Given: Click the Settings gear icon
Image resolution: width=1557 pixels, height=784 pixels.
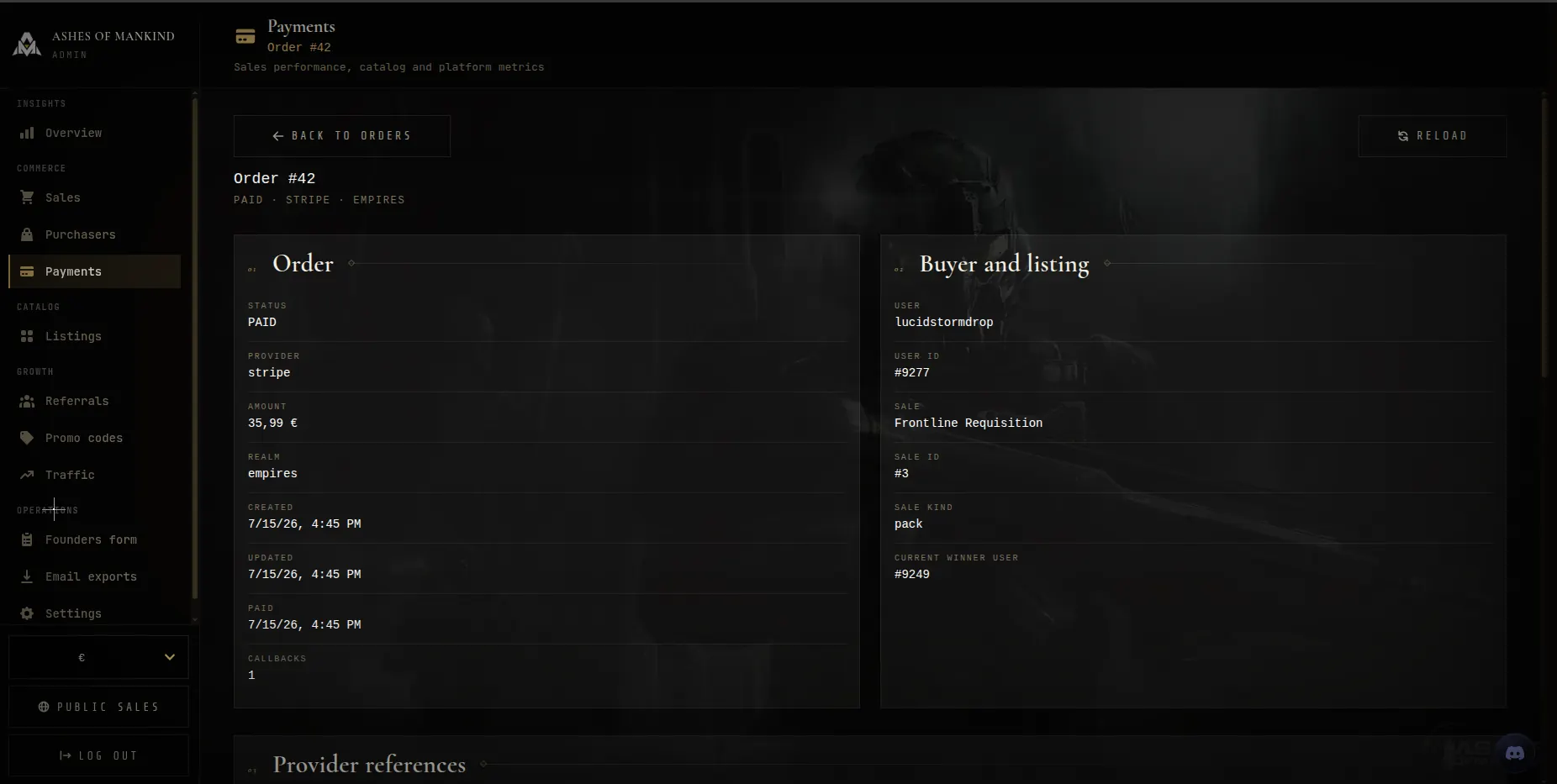Looking at the screenshot, I should [27, 613].
